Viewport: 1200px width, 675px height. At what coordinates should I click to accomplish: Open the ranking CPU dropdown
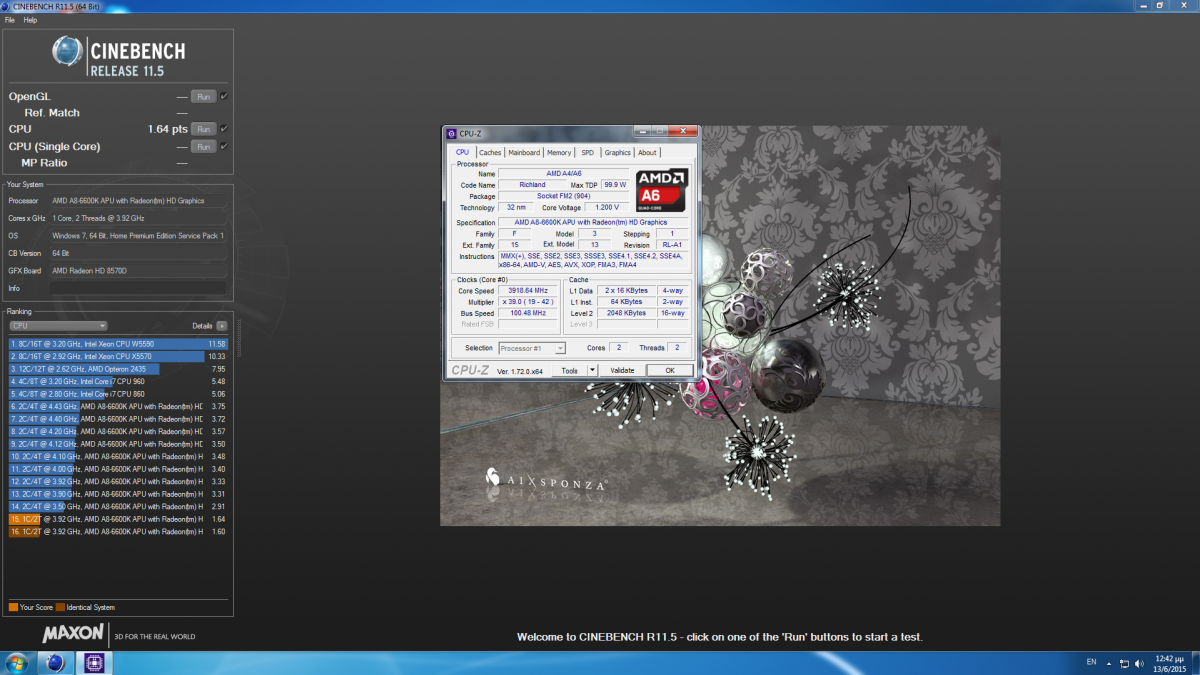tap(58, 326)
